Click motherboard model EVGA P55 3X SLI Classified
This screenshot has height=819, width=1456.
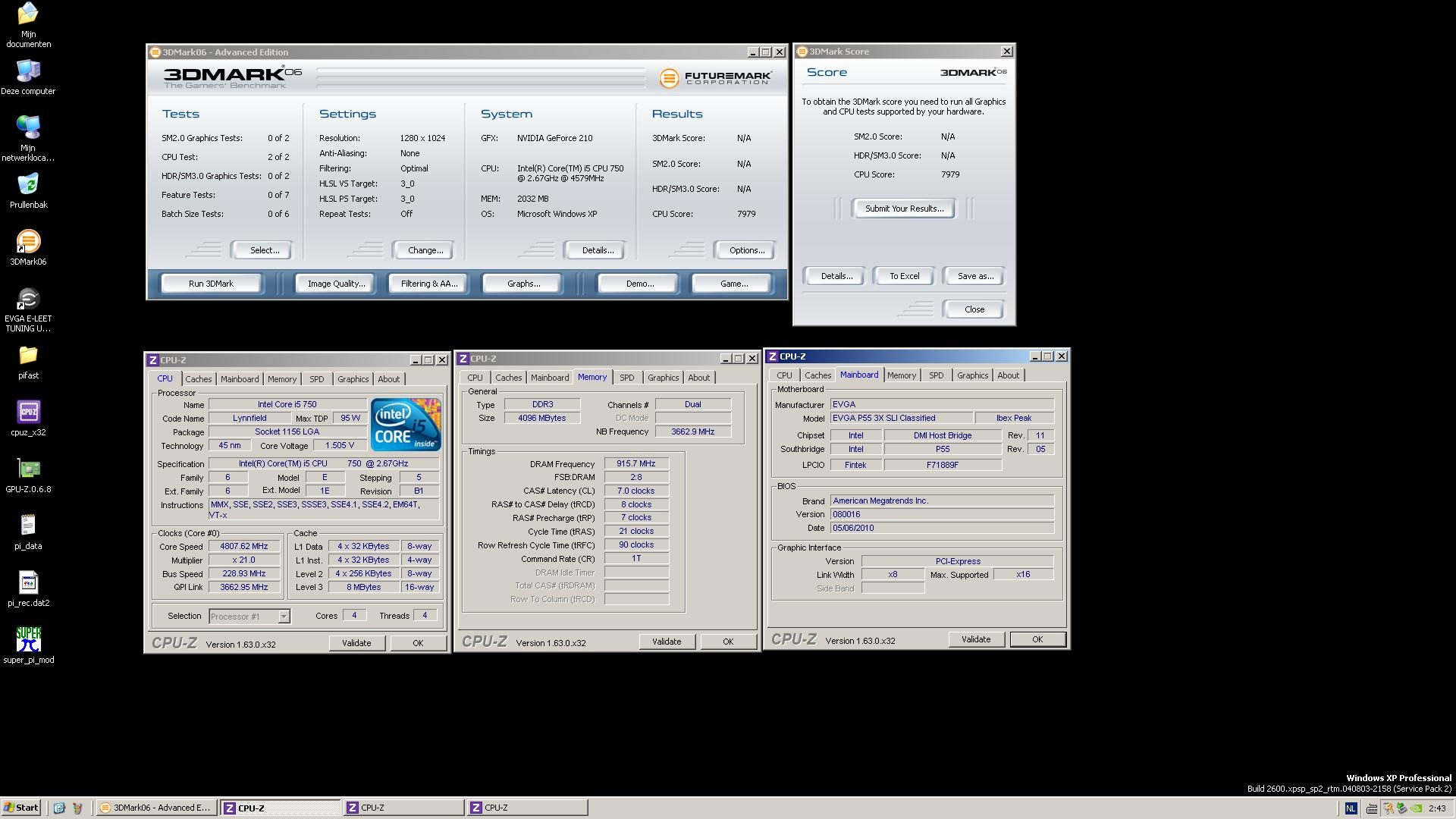pos(901,418)
